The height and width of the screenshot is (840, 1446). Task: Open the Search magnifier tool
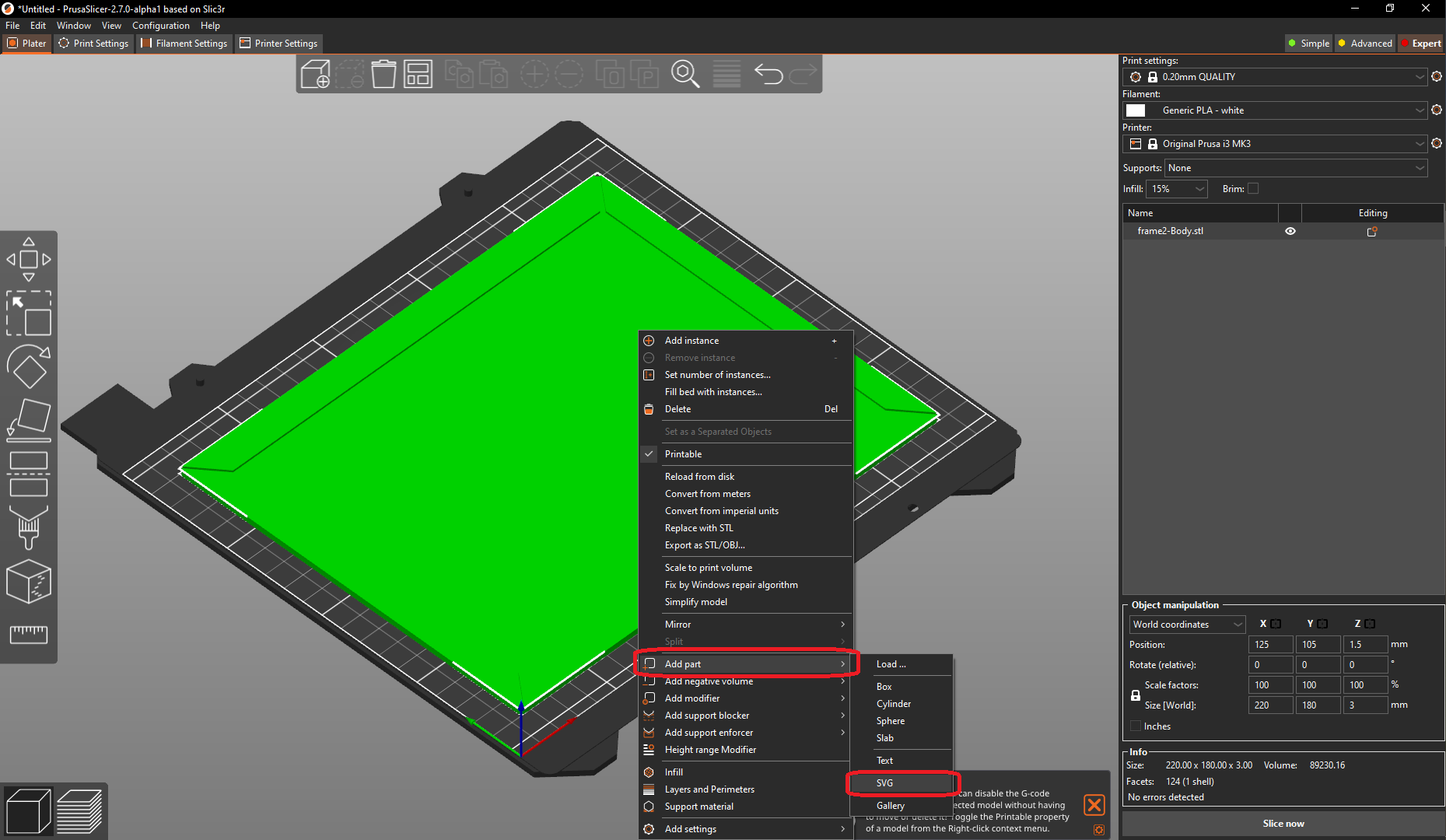[685, 74]
